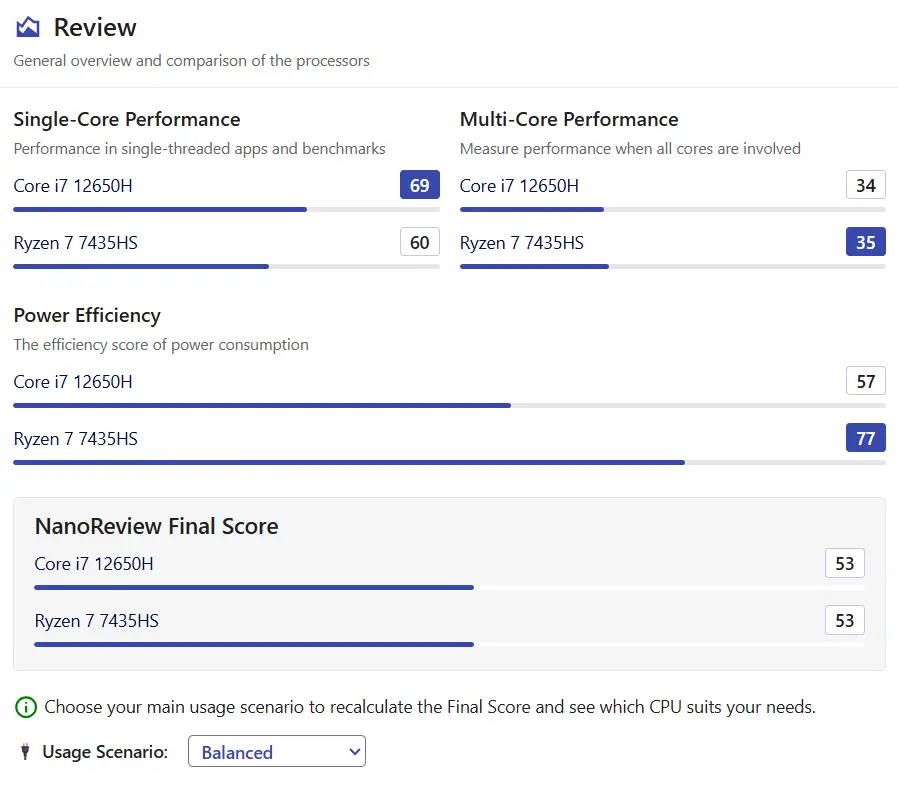Click power efficiency score 77 badge
The height and width of the screenshot is (787, 898).
pyautogui.click(x=865, y=438)
